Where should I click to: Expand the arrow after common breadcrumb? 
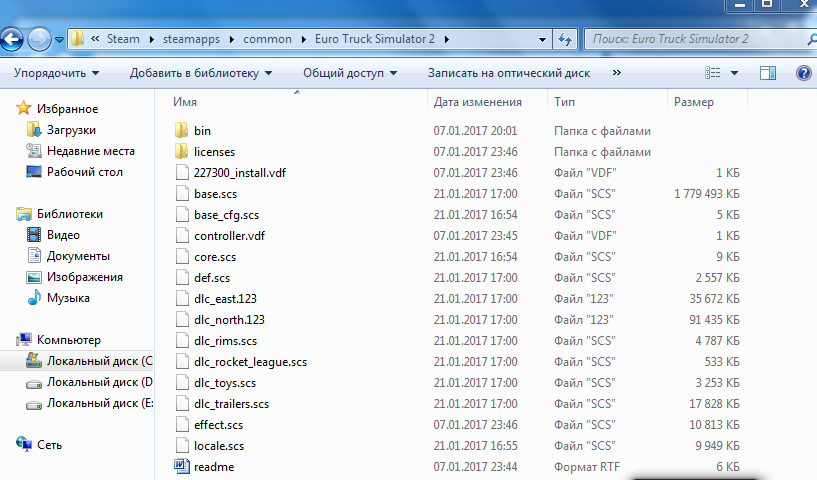coord(303,40)
